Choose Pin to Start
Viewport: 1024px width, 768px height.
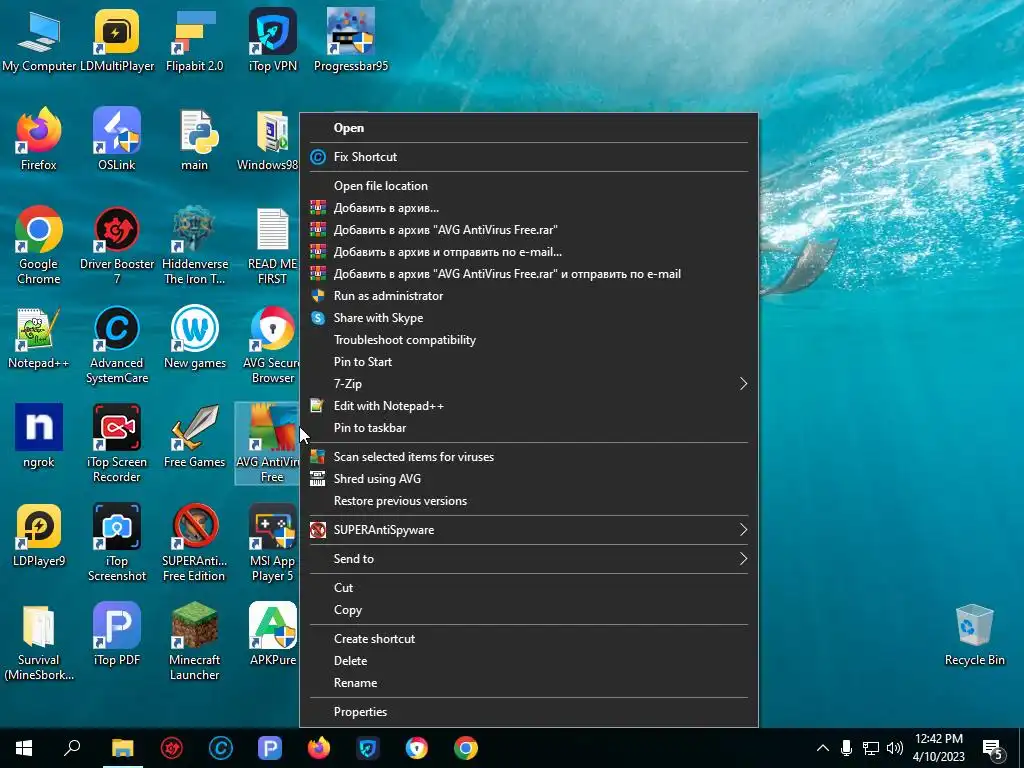click(x=528, y=362)
